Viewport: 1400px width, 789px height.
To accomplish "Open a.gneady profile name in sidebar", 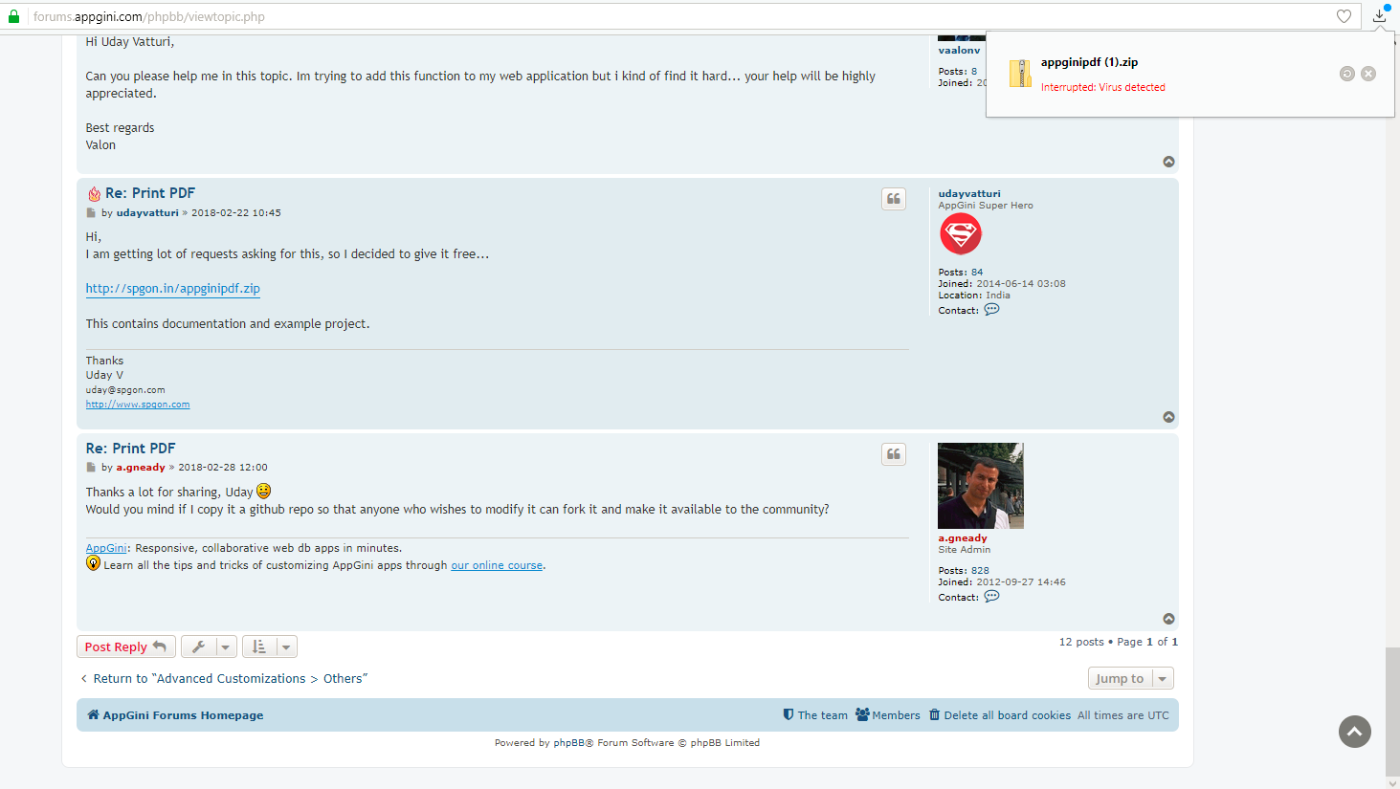I will (x=962, y=538).
